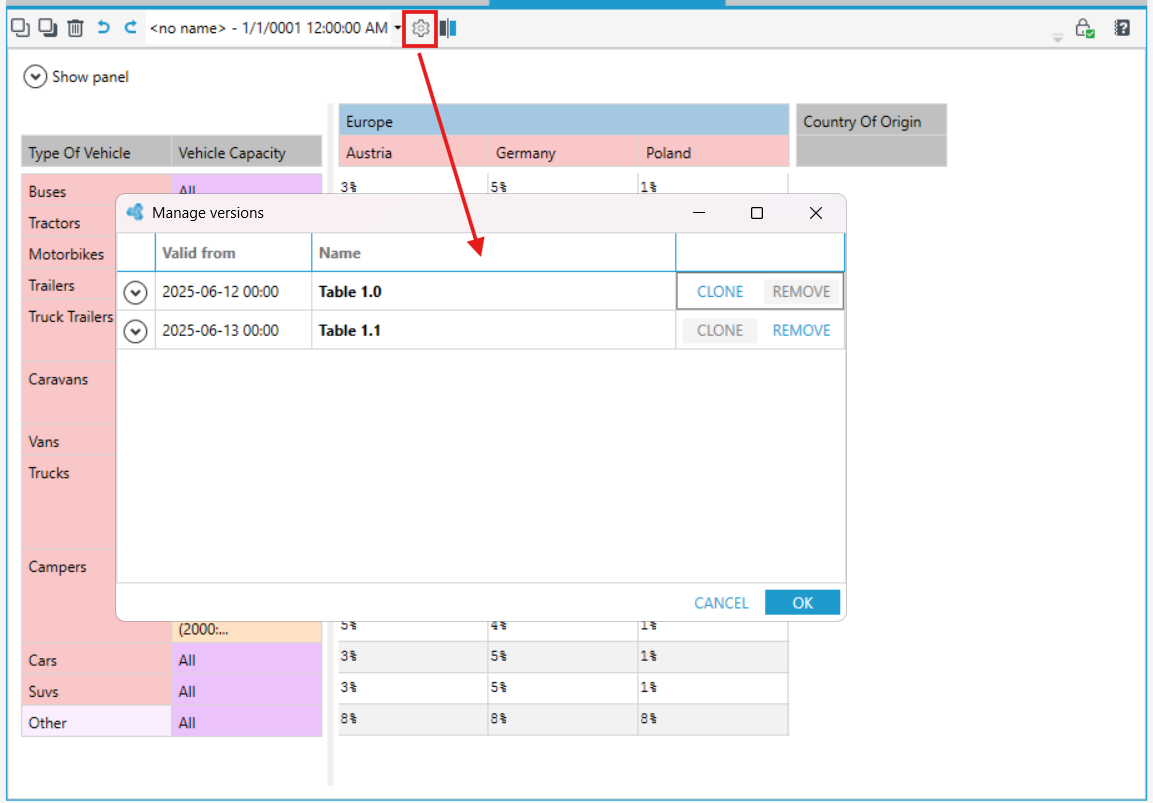Select the 2025-06-12 00:00 date cell
This screenshot has height=803, width=1153.
click(x=234, y=292)
